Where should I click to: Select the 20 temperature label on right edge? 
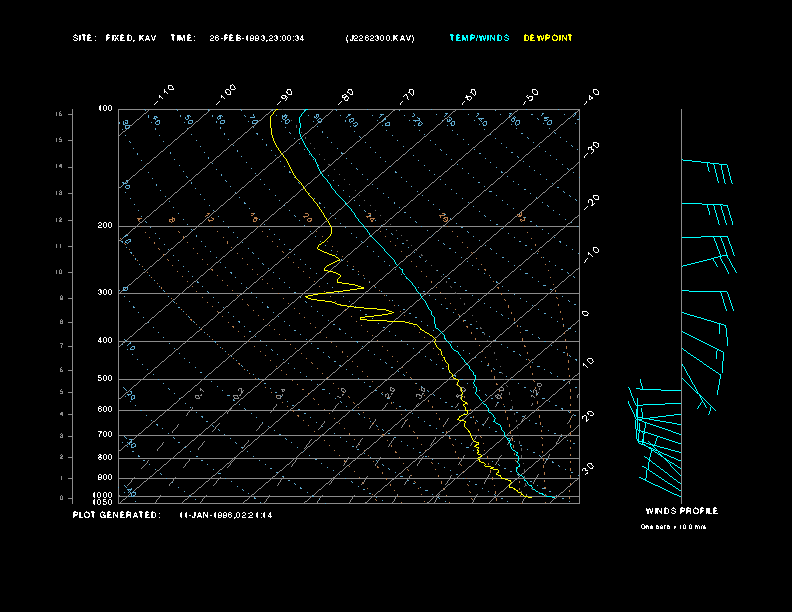point(590,414)
